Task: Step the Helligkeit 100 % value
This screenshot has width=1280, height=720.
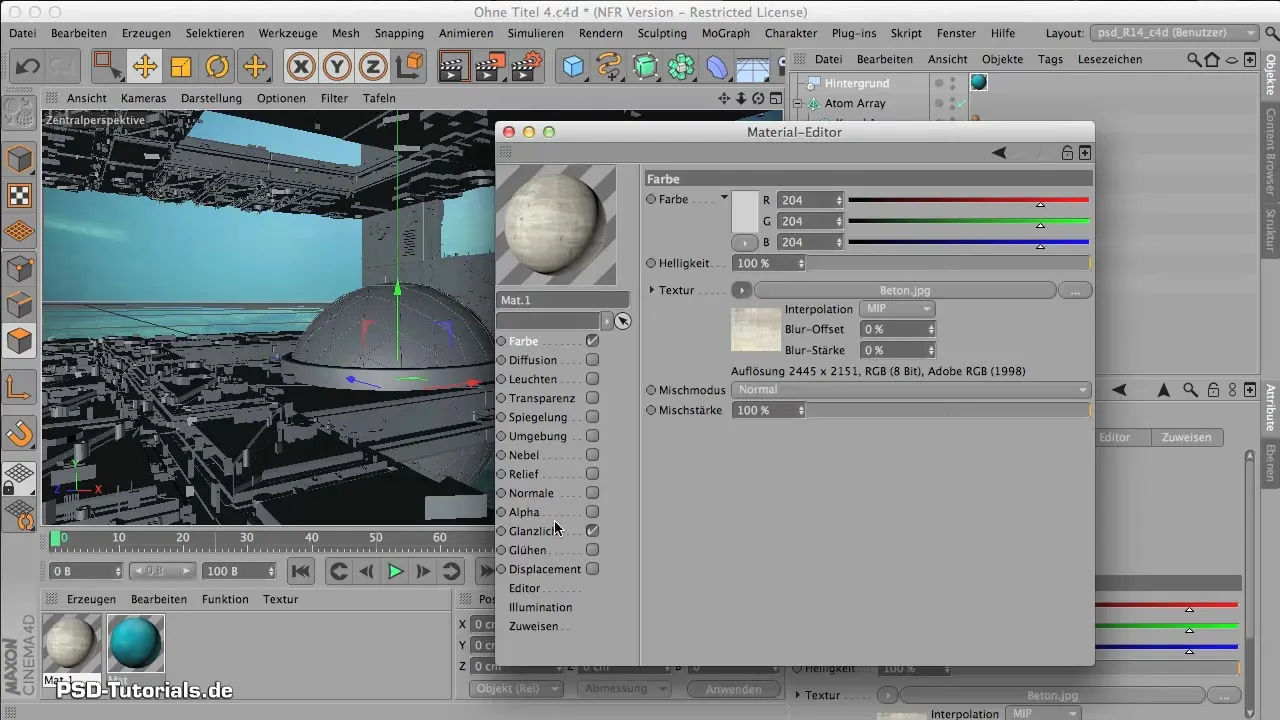Action: click(801, 263)
